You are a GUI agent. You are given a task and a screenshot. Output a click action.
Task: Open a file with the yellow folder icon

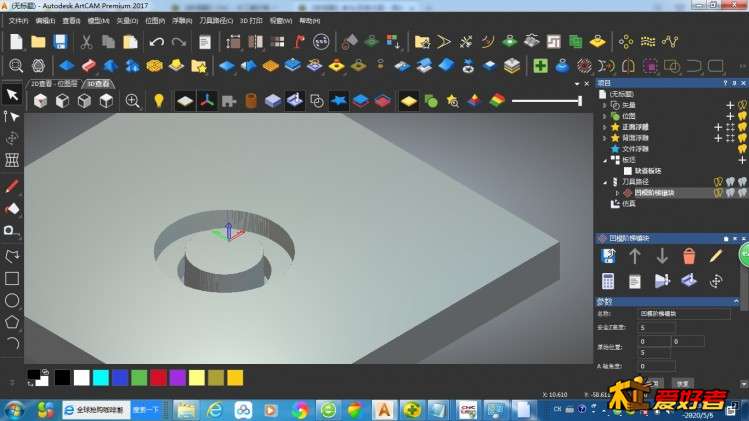point(38,42)
